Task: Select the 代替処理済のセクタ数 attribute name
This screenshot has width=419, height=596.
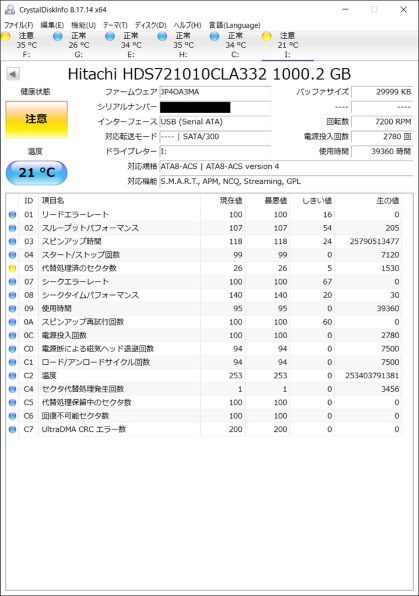Action: point(79,268)
